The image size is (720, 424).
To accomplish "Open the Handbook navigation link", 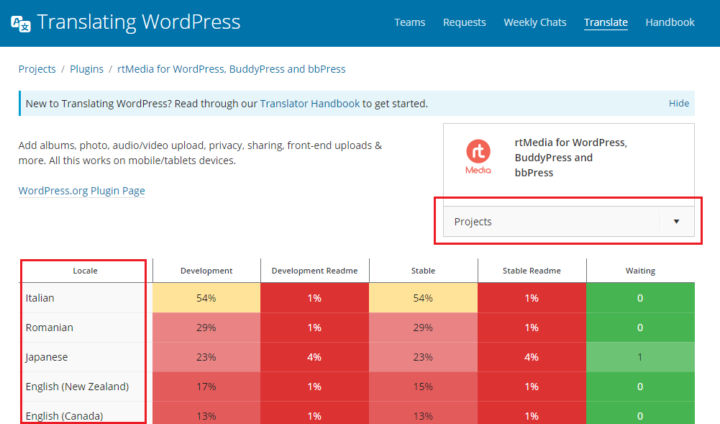I will 669,22.
